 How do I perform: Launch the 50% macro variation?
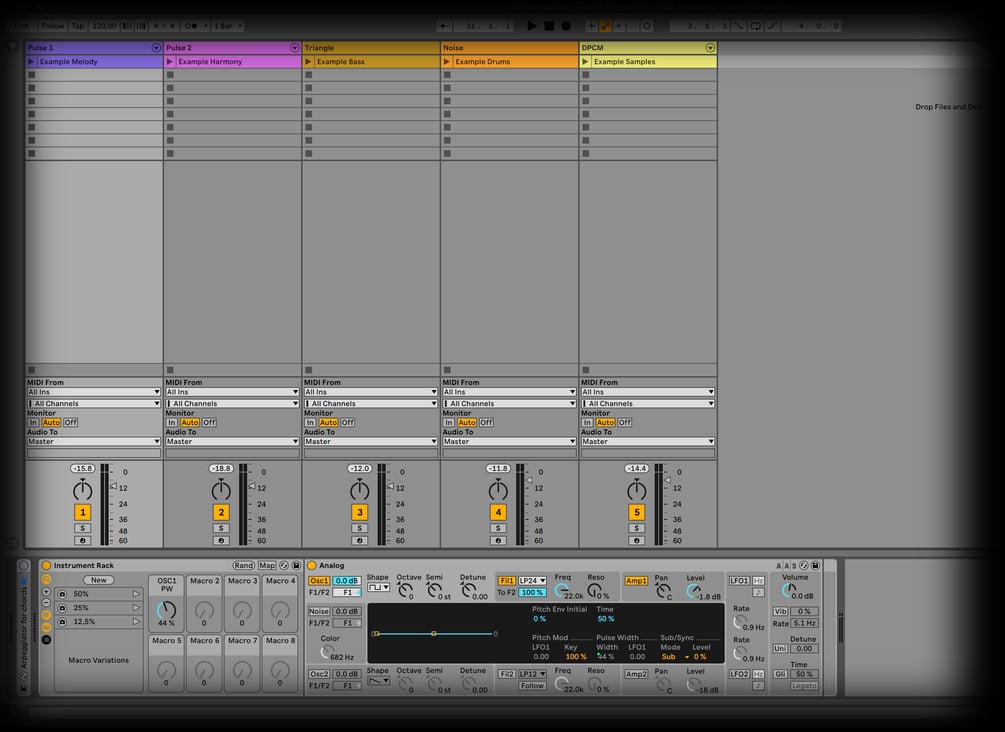(x=136, y=594)
